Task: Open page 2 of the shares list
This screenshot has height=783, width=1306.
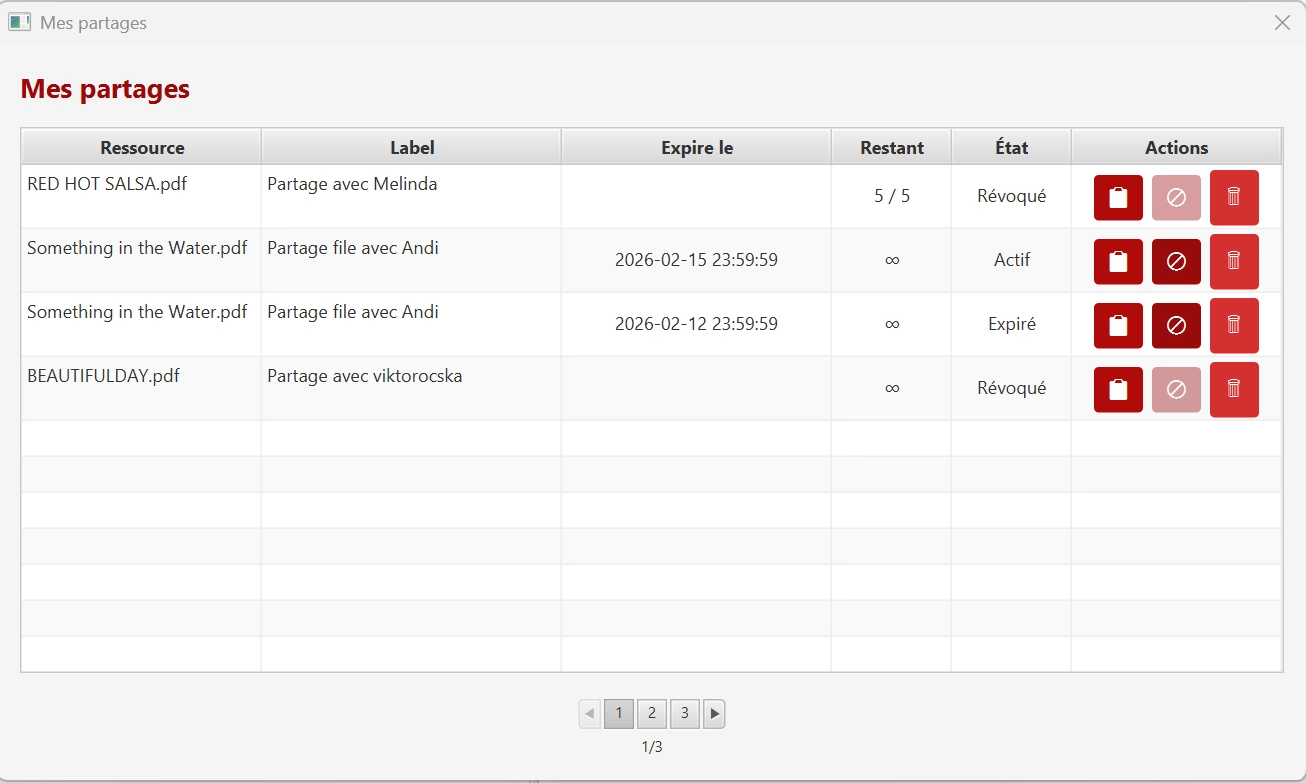Action: pos(651,713)
